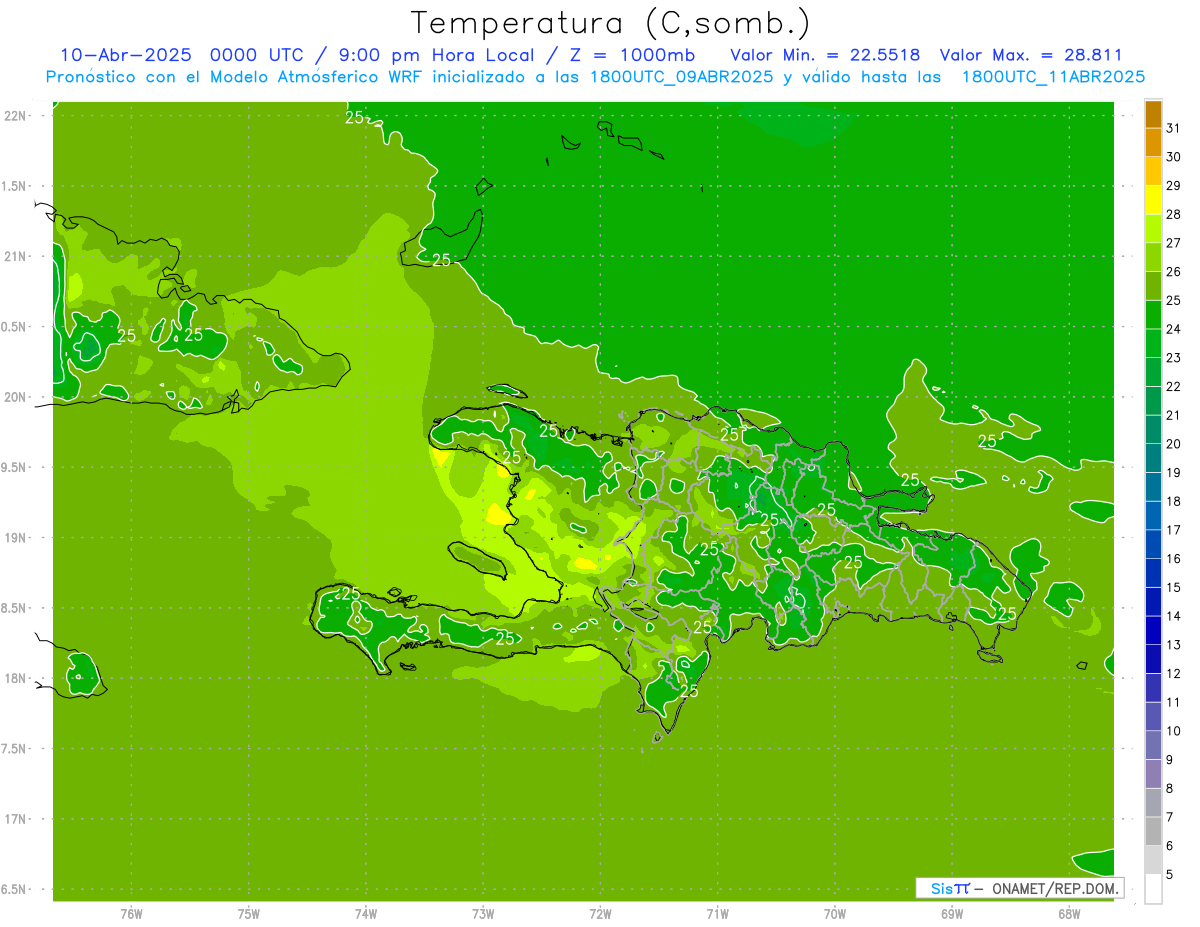Click the "20N" latitude label
This screenshot has width=1200, height=927.
pyautogui.click(x=15, y=397)
